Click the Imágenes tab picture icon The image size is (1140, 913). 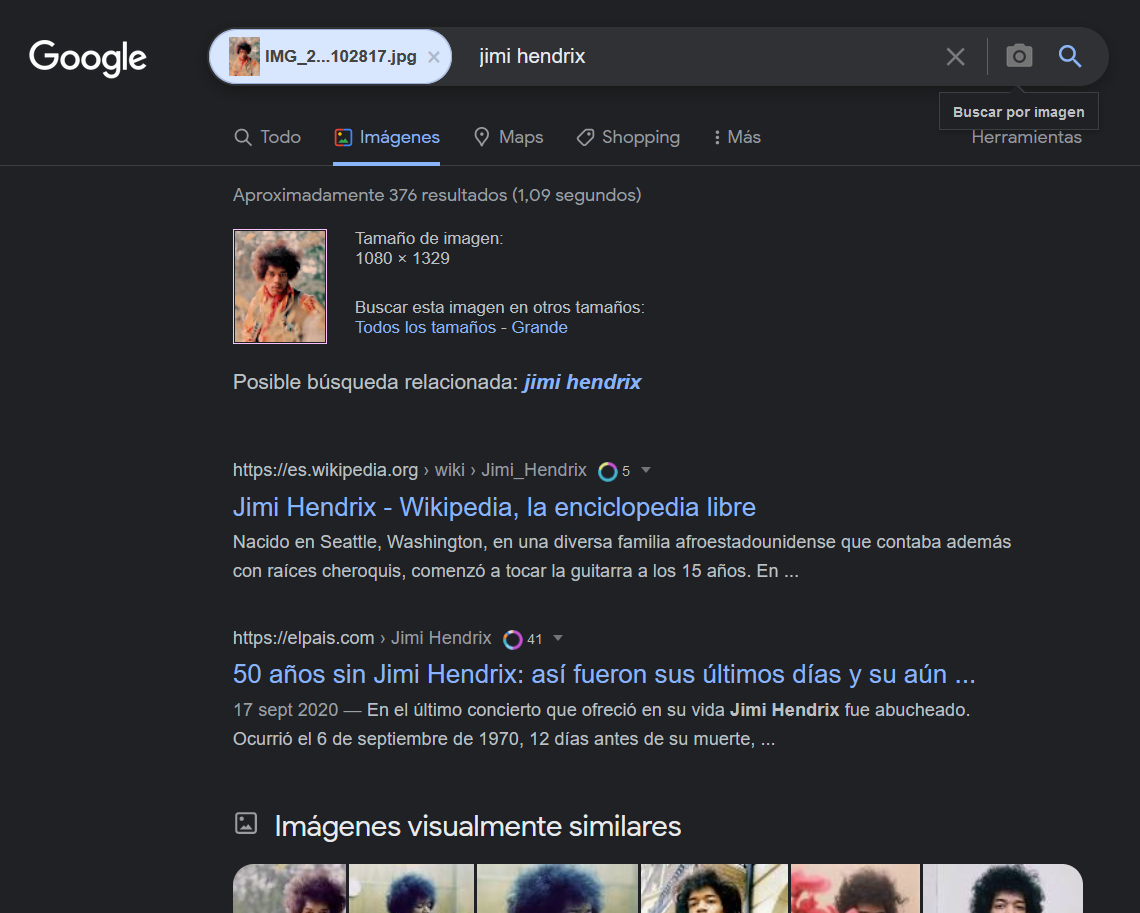(x=343, y=137)
